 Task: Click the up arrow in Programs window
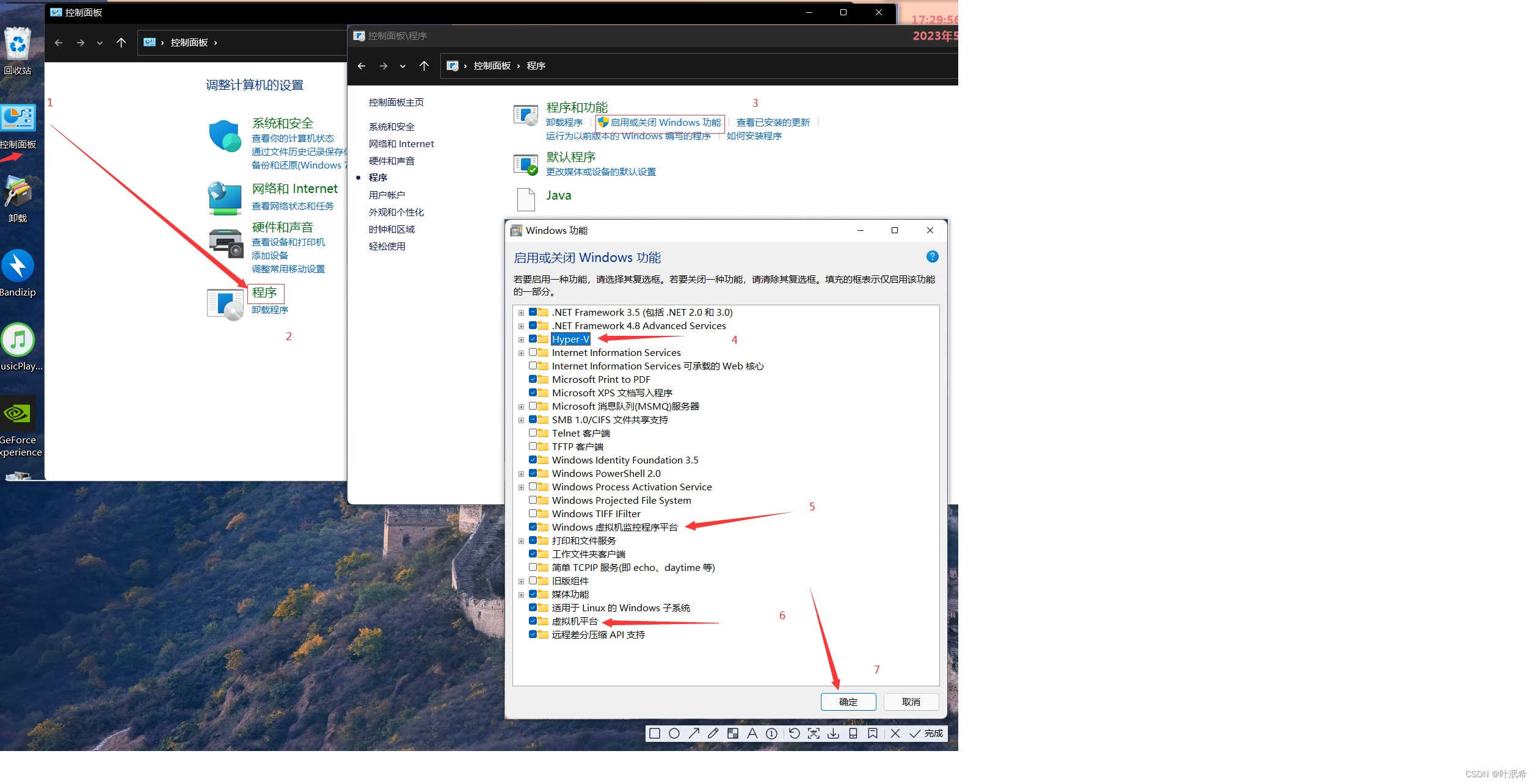coord(424,66)
